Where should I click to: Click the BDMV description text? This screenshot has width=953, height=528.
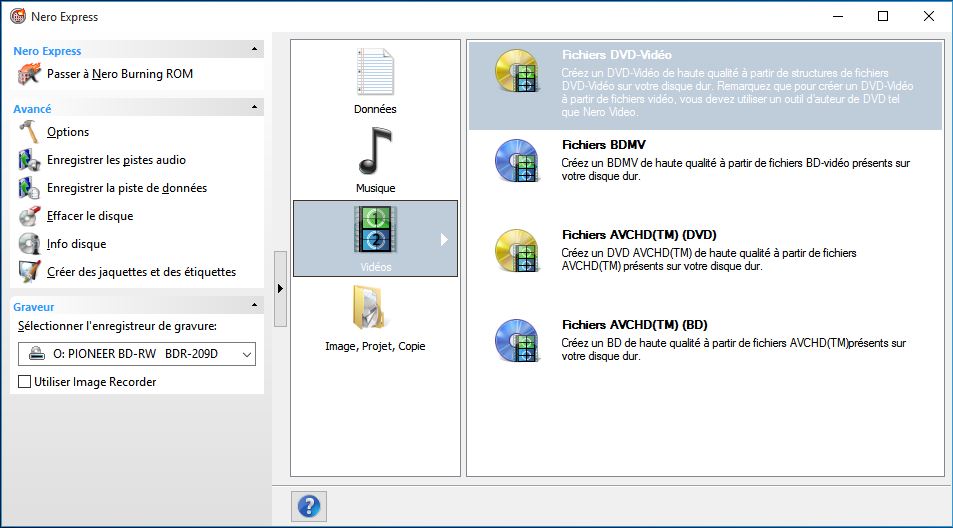735,170
